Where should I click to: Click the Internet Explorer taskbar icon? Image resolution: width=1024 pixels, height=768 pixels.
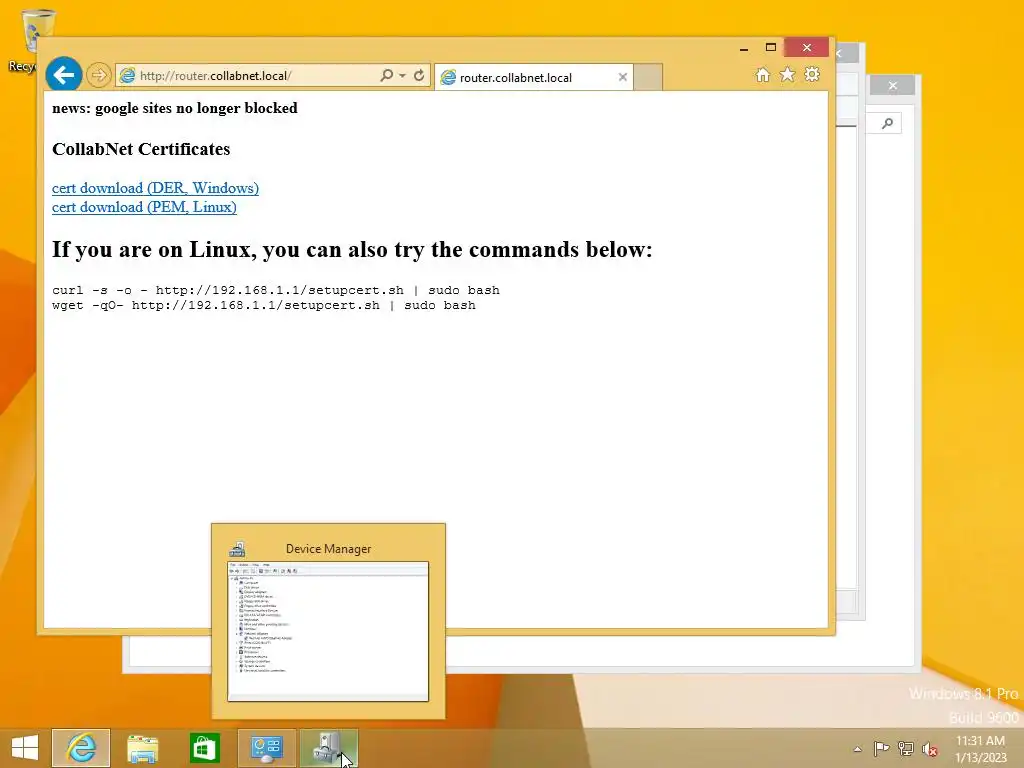point(81,748)
